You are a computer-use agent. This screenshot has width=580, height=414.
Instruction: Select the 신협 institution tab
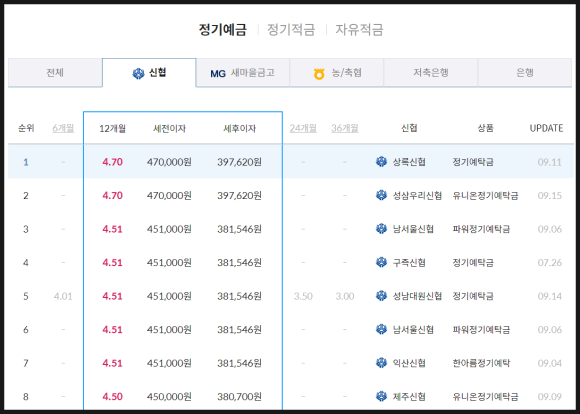(149, 73)
